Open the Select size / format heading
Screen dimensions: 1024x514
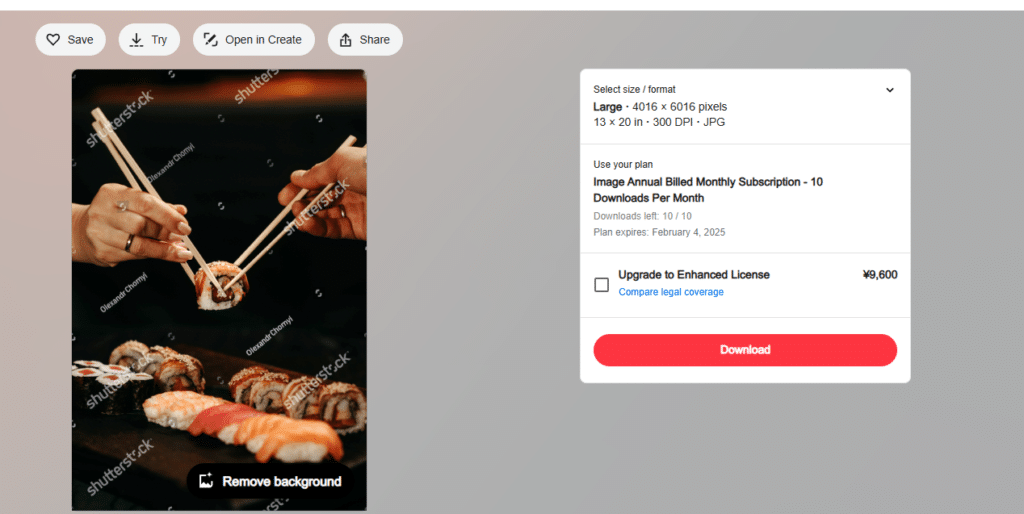[634, 89]
